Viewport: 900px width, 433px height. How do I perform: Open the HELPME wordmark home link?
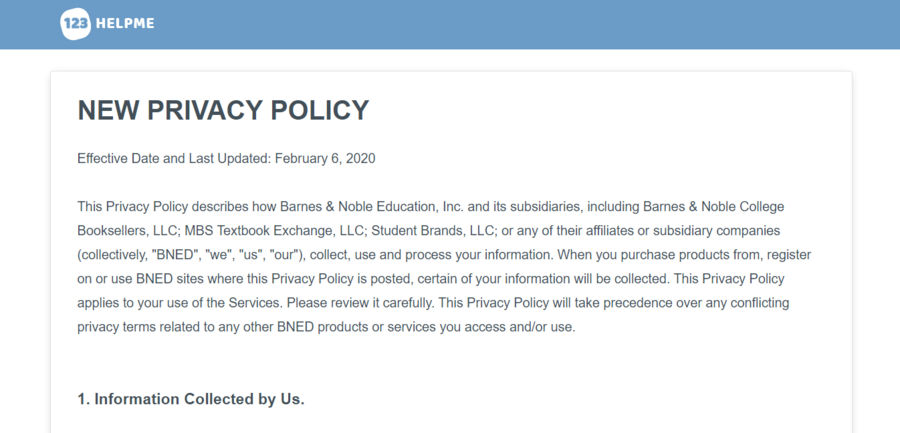point(125,24)
